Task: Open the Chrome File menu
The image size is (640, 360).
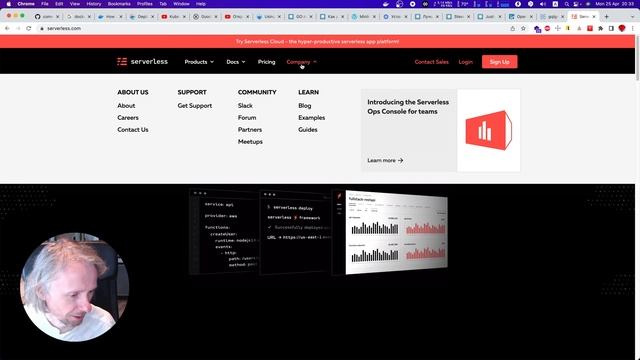Action: pyautogui.click(x=45, y=4)
